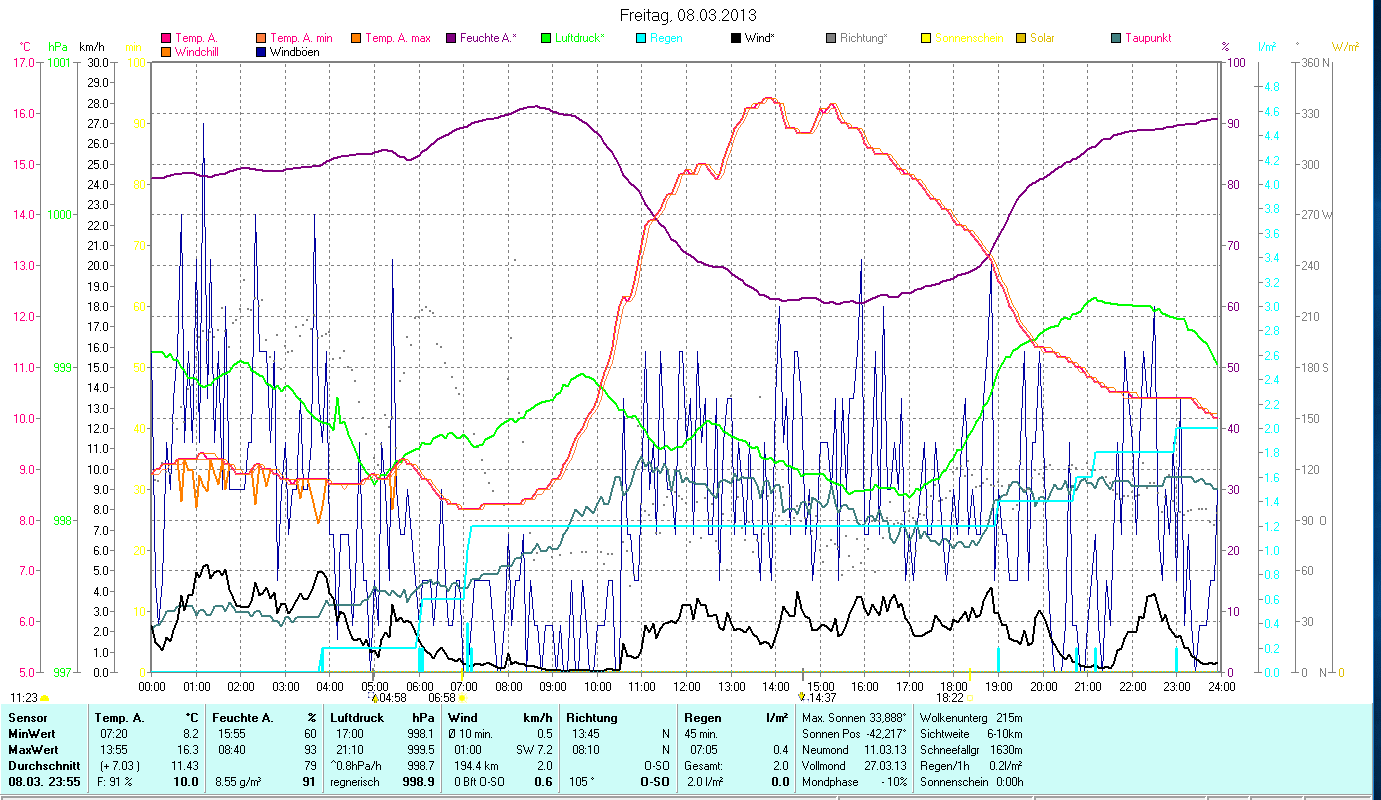Click the humidity maximum time 08:40
This screenshot has width=1381, height=800.
[x=232, y=750]
